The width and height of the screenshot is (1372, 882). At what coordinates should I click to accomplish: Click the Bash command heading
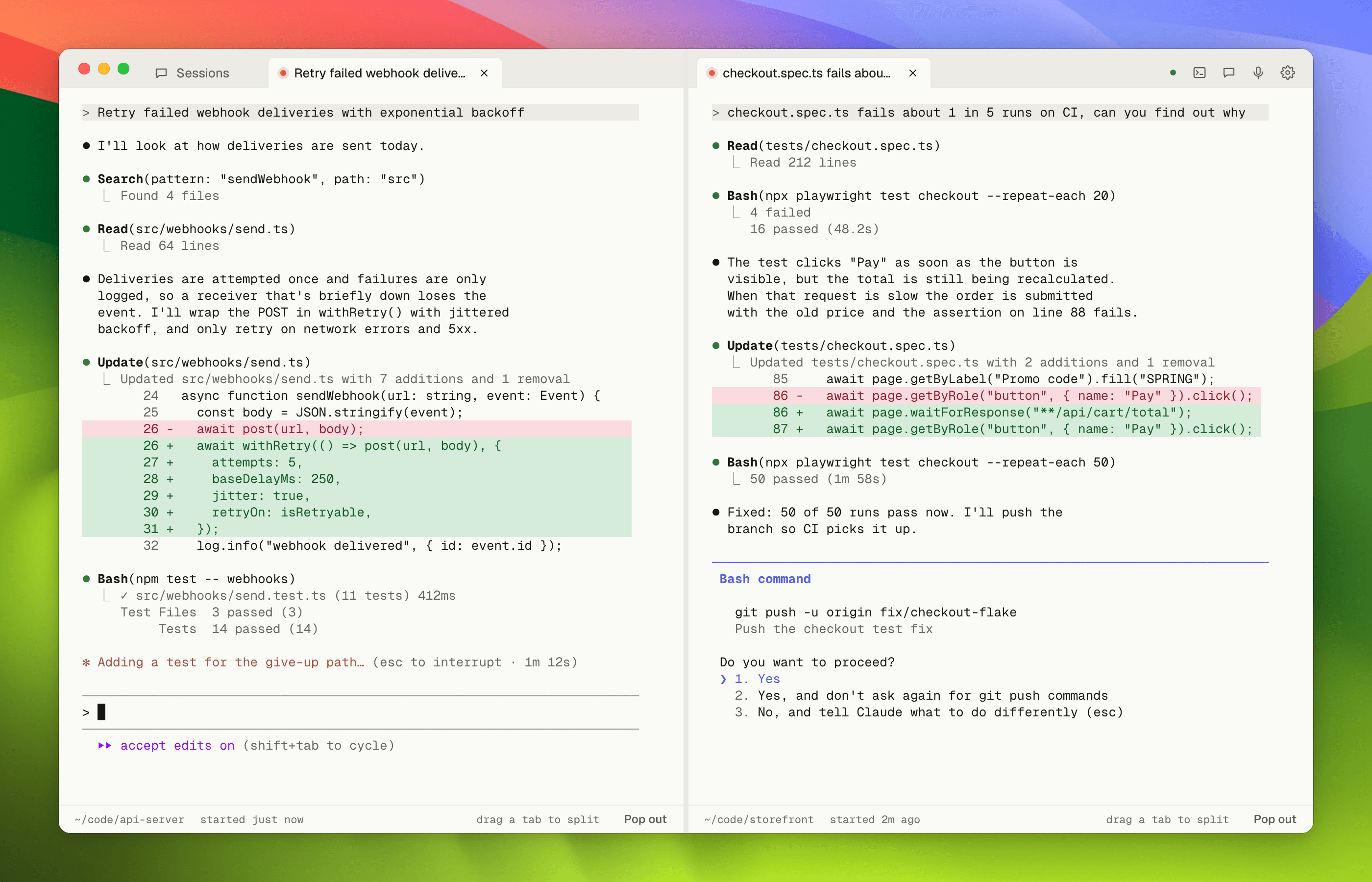point(765,579)
